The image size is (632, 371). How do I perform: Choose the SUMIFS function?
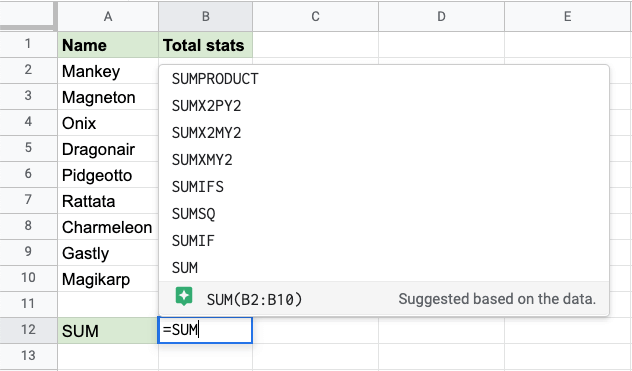(x=384, y=187)
